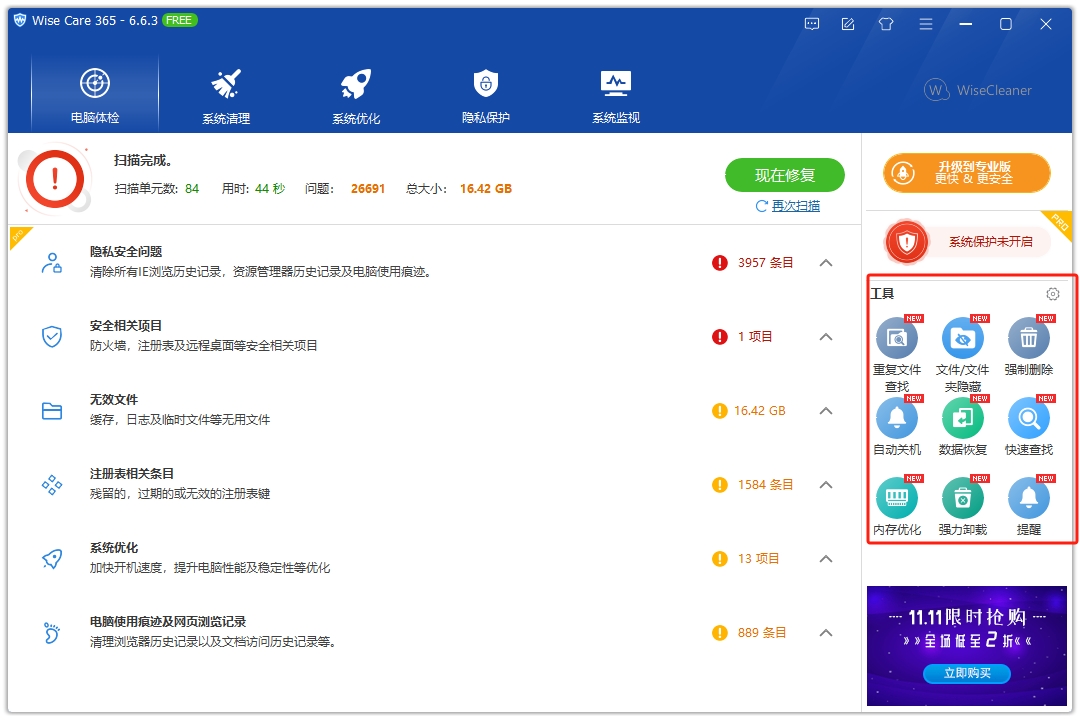Open the Reminder tool
The height and width of the screenshot is (720, 1080).
click(1029, 497)
